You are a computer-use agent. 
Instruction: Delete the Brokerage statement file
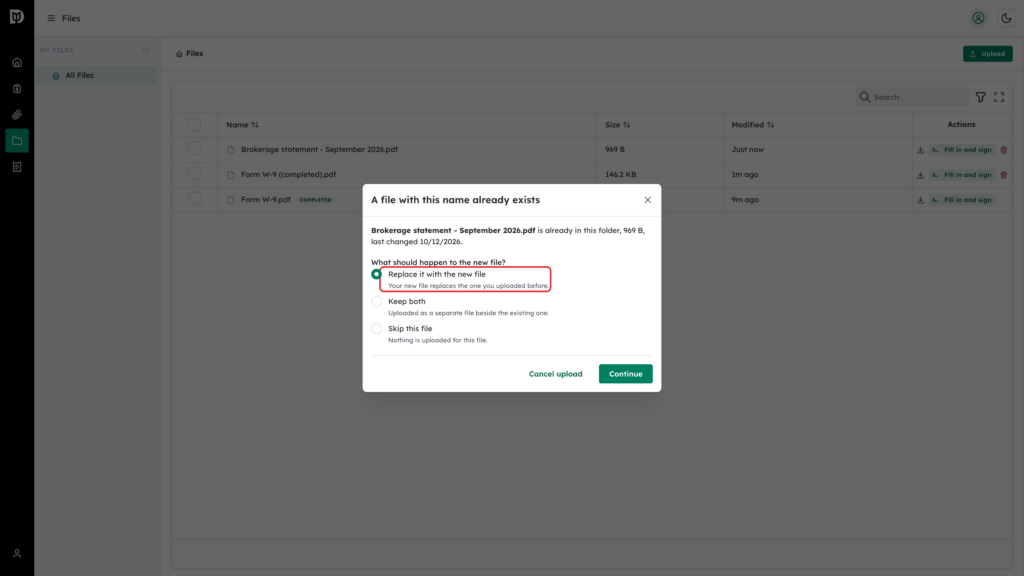click(x=1004, y=150)
